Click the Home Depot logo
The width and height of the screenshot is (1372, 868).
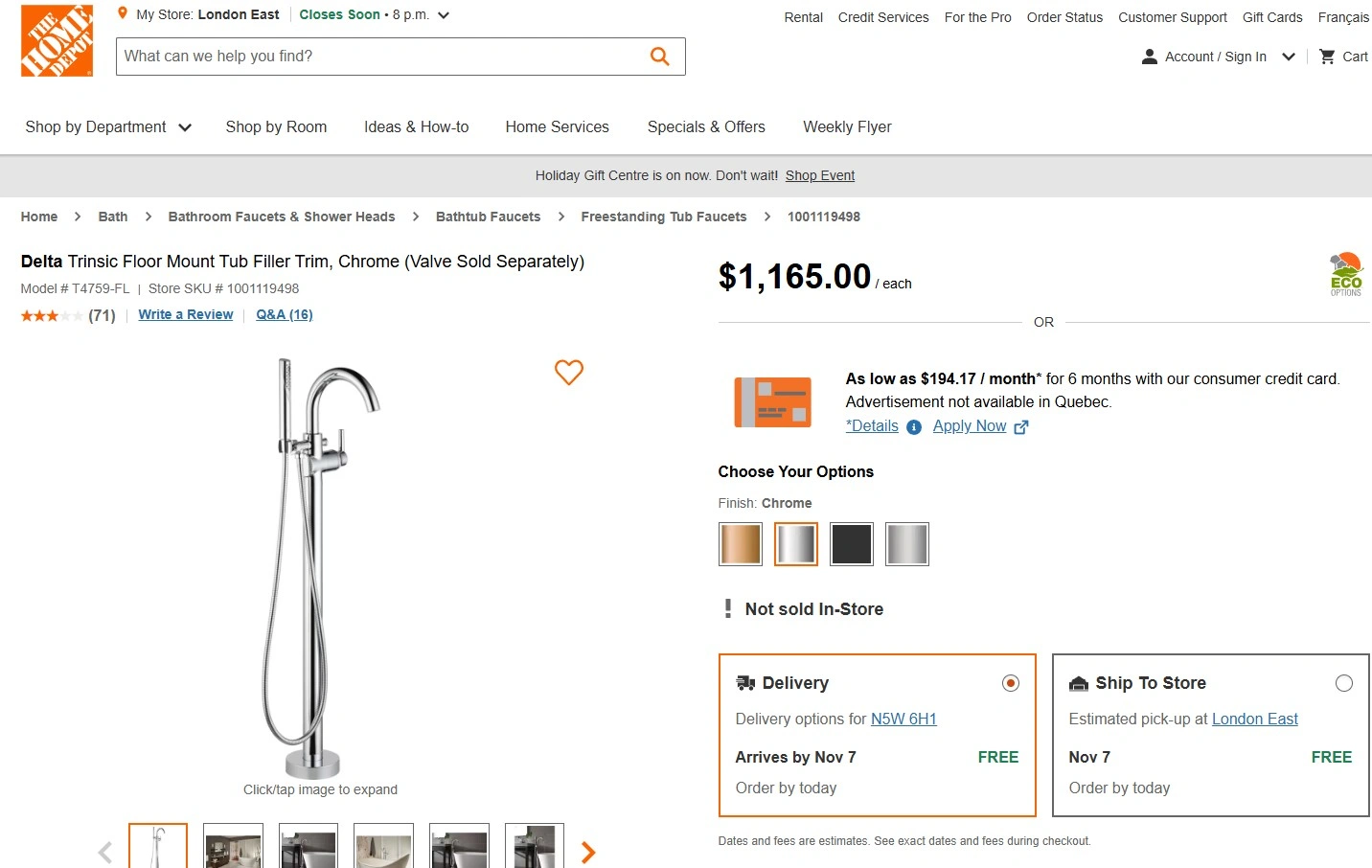pyautogui.click(x=57, y=41)
